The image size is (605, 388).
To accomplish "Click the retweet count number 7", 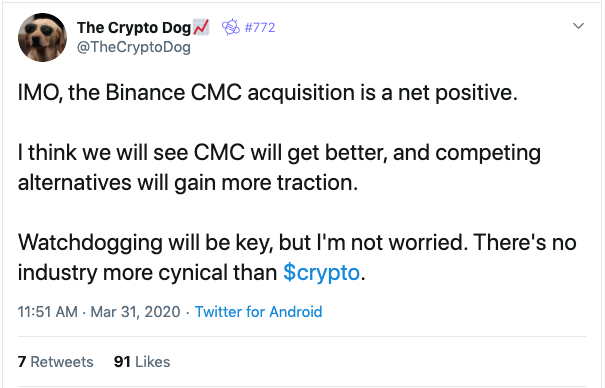I will pyautogui.click(x=22, y=362).
